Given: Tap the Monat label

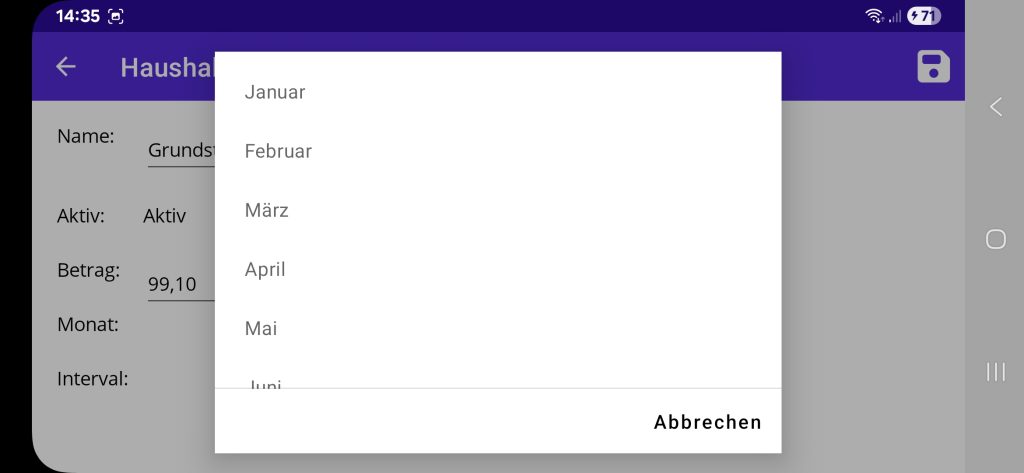Looking at the screenshot, I should click(x=88, y=324).
